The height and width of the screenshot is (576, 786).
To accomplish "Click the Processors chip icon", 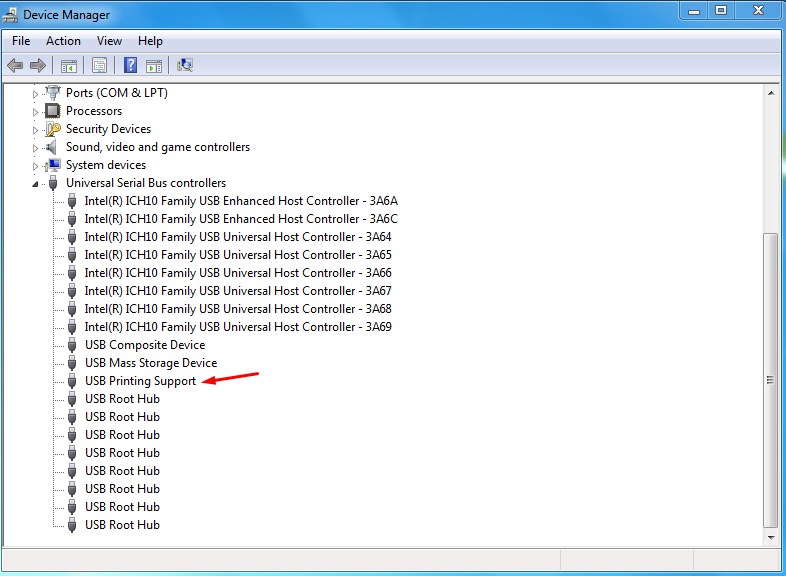I will tap(53, 111).
